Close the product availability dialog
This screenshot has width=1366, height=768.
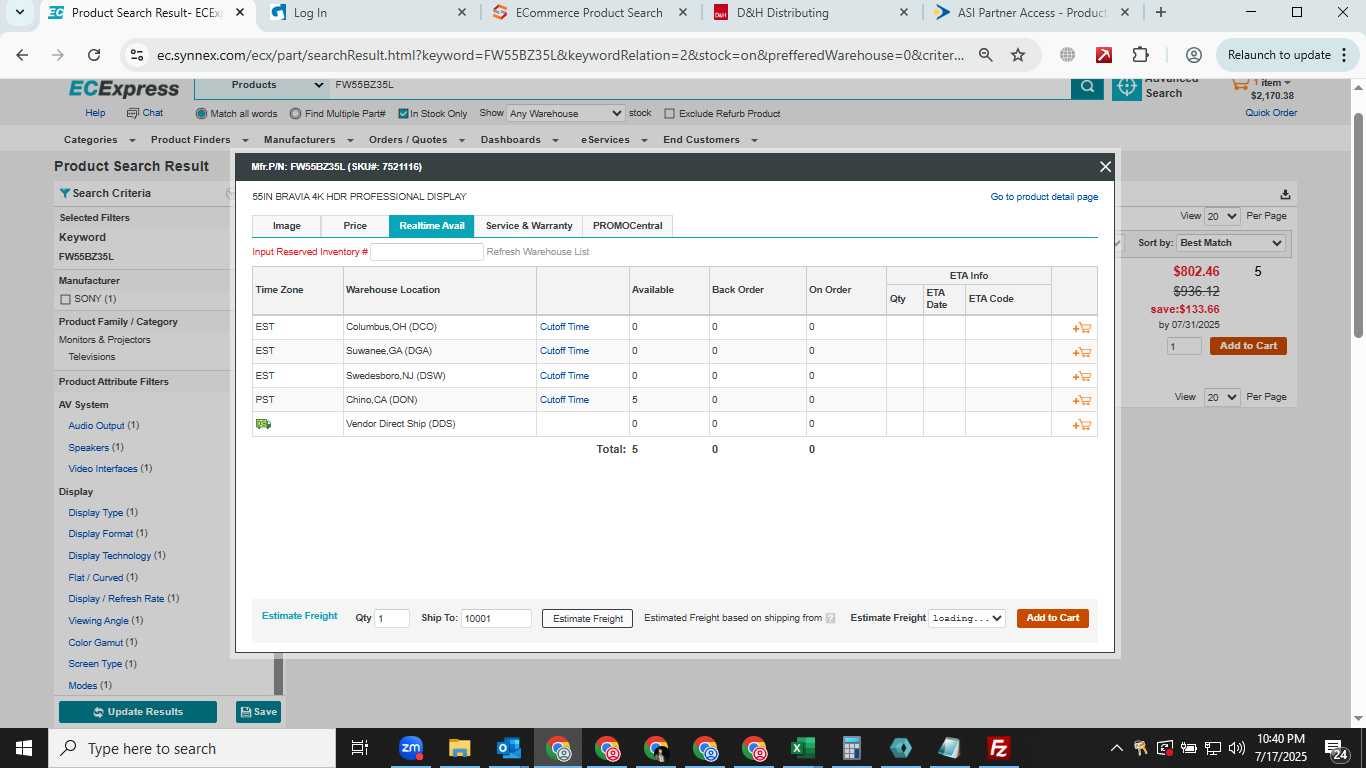[1105, 167]
